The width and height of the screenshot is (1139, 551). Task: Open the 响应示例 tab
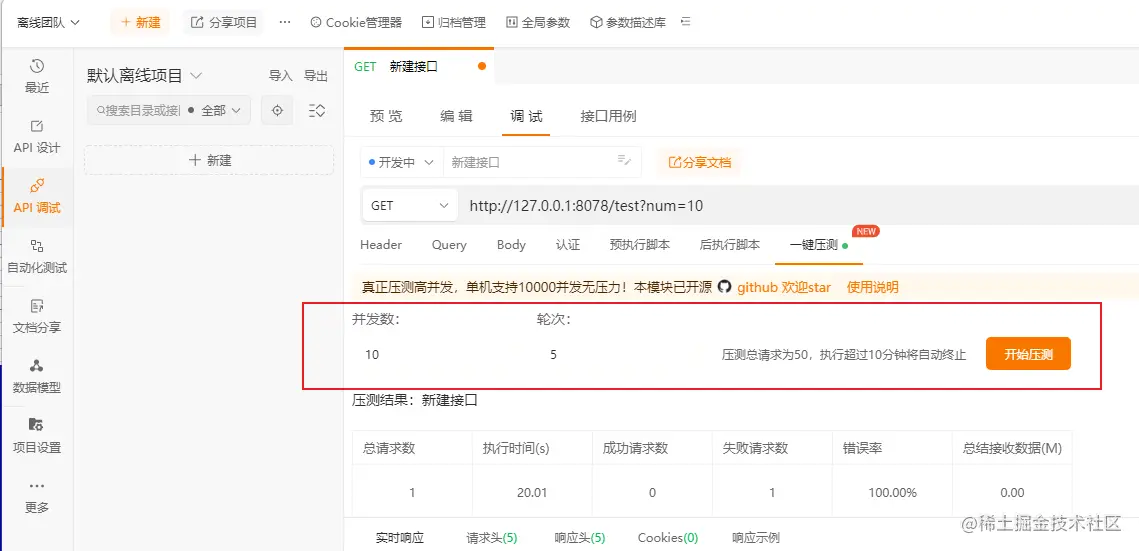pos(755,538)
